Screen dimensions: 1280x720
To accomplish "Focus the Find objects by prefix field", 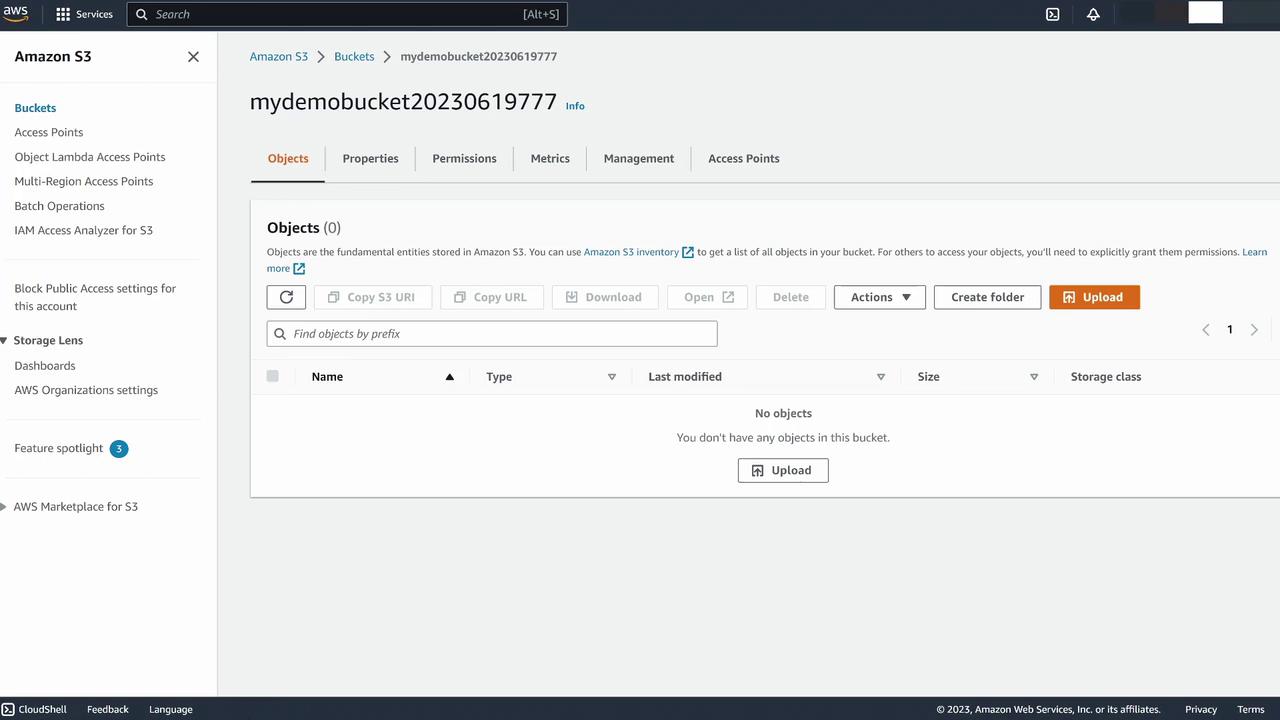I will (492, 334).
